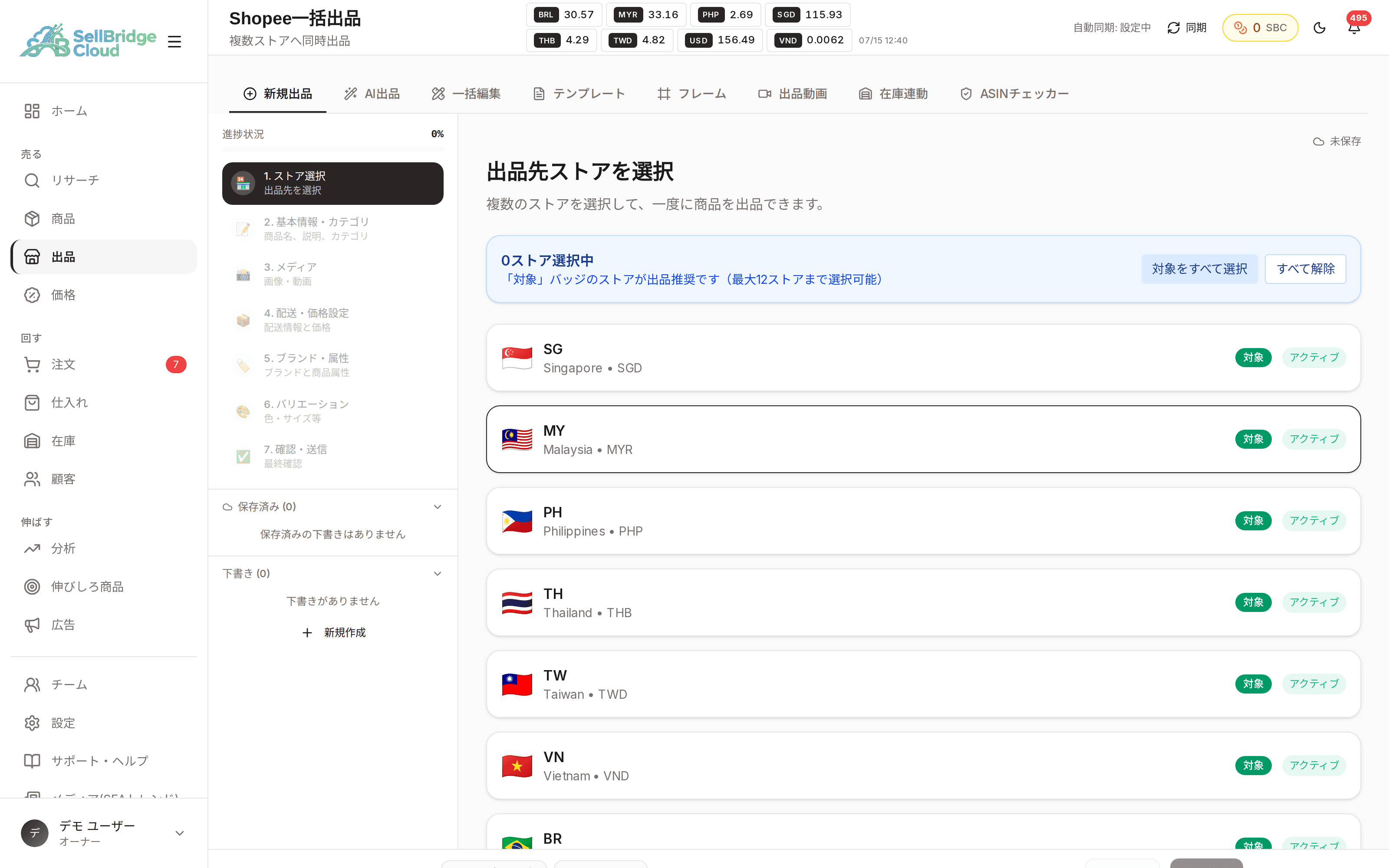Switch to ASINチェッカー tab
Screen dimensions: 1389x868
pyautogui.click(x=1014, y=94)
